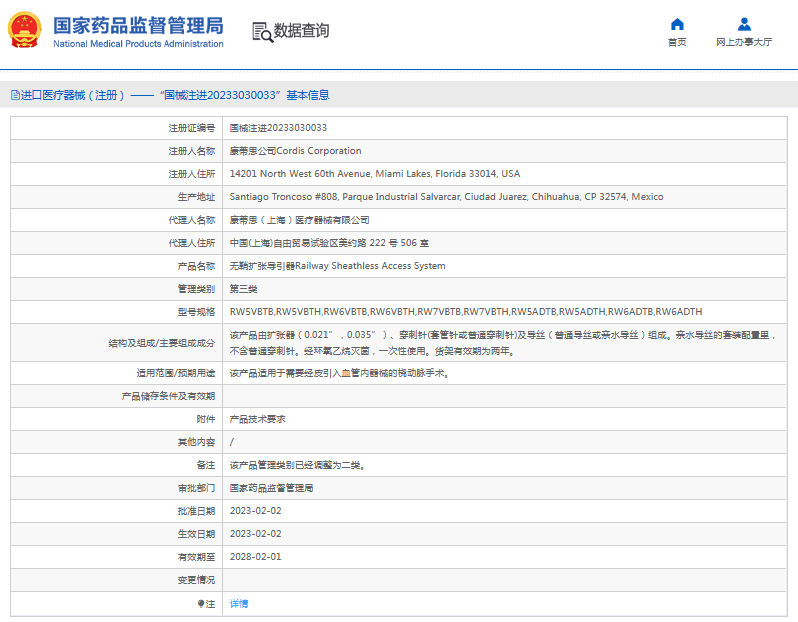Click the 代理人住所 row label
This screenshot has width=798, height=622.
(x=192, y=243)
